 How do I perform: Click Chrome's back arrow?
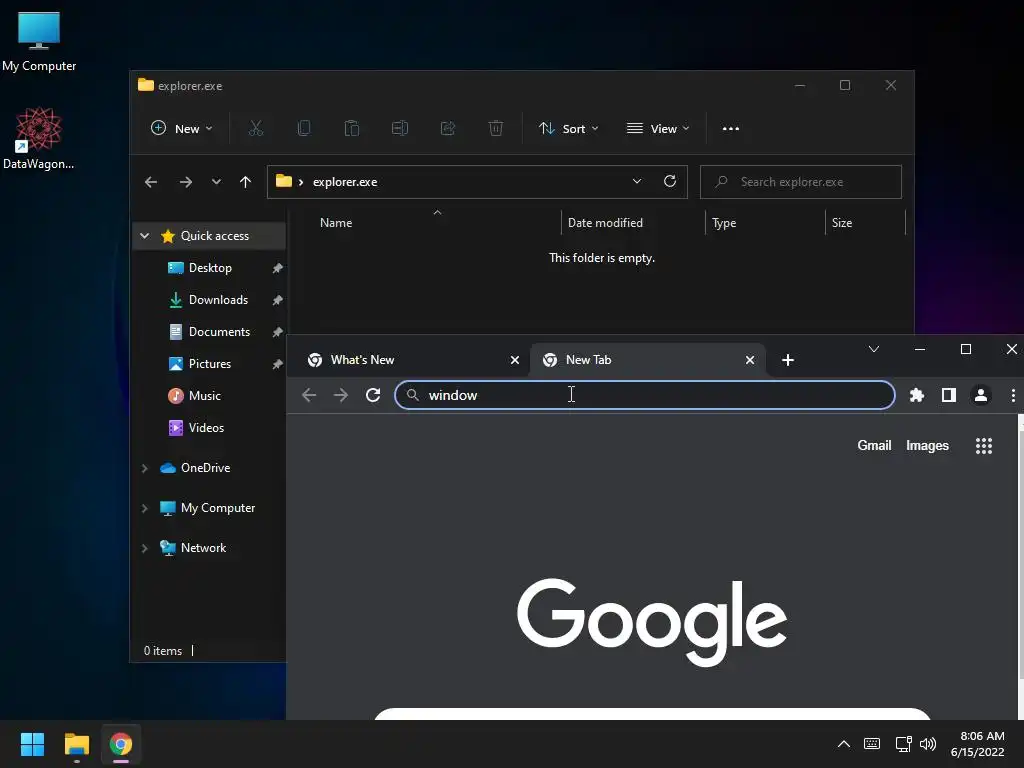point(309,395)
